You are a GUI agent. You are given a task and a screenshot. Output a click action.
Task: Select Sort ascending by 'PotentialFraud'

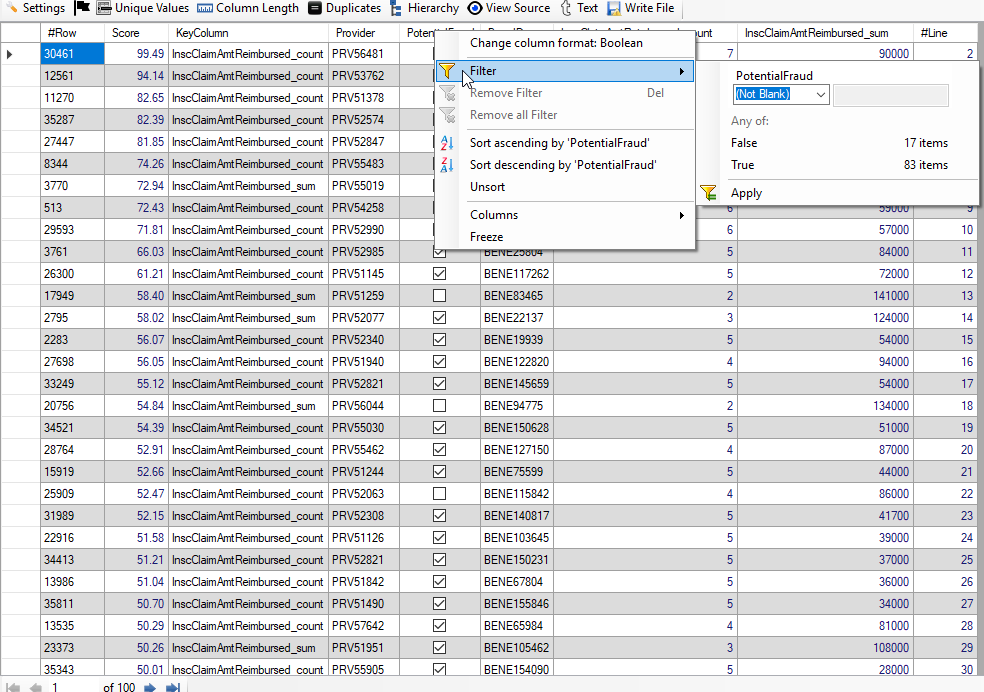click(559, 143)
